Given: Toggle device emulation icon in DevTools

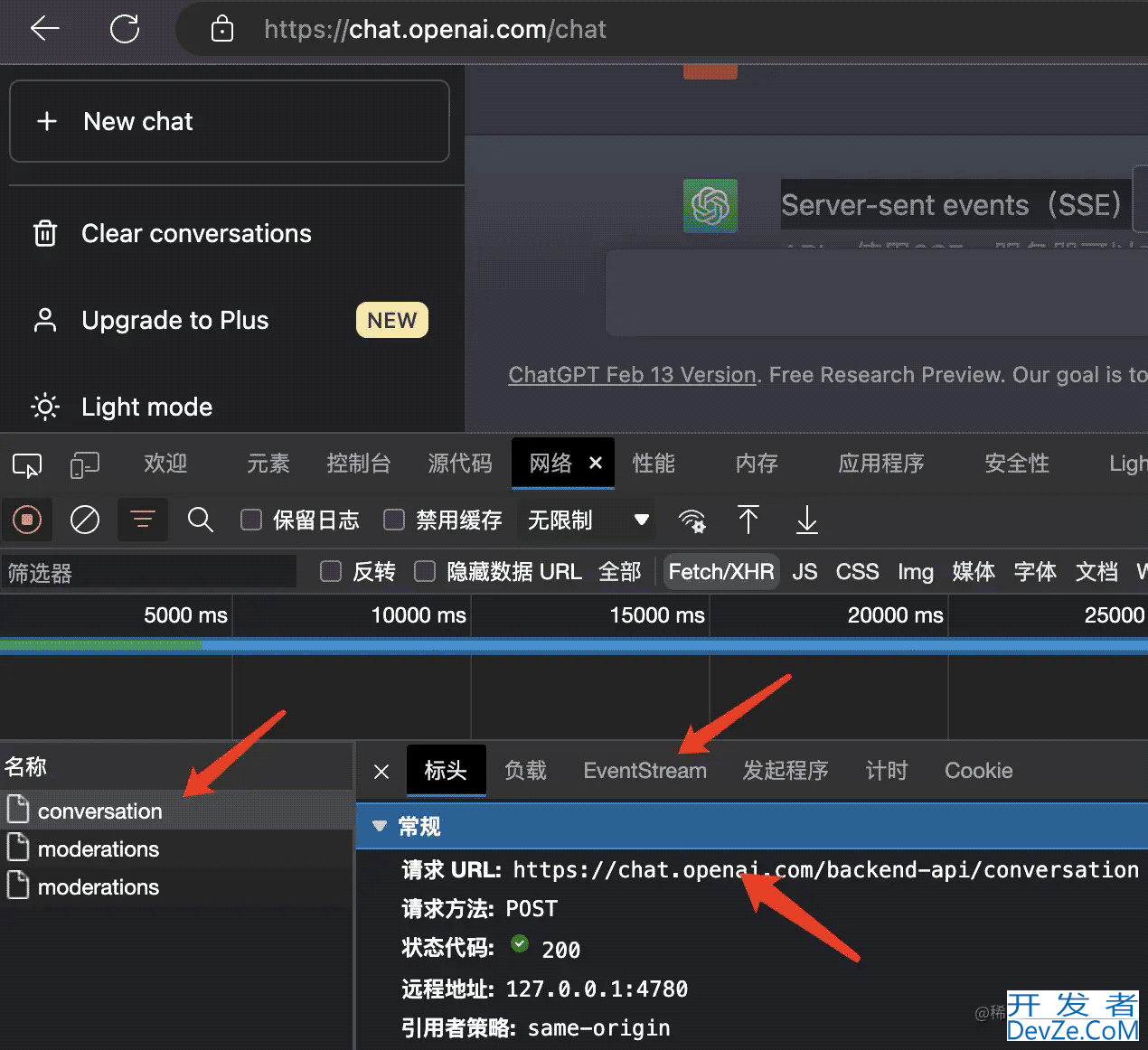Looking at the screenshot, I should 84,464.
